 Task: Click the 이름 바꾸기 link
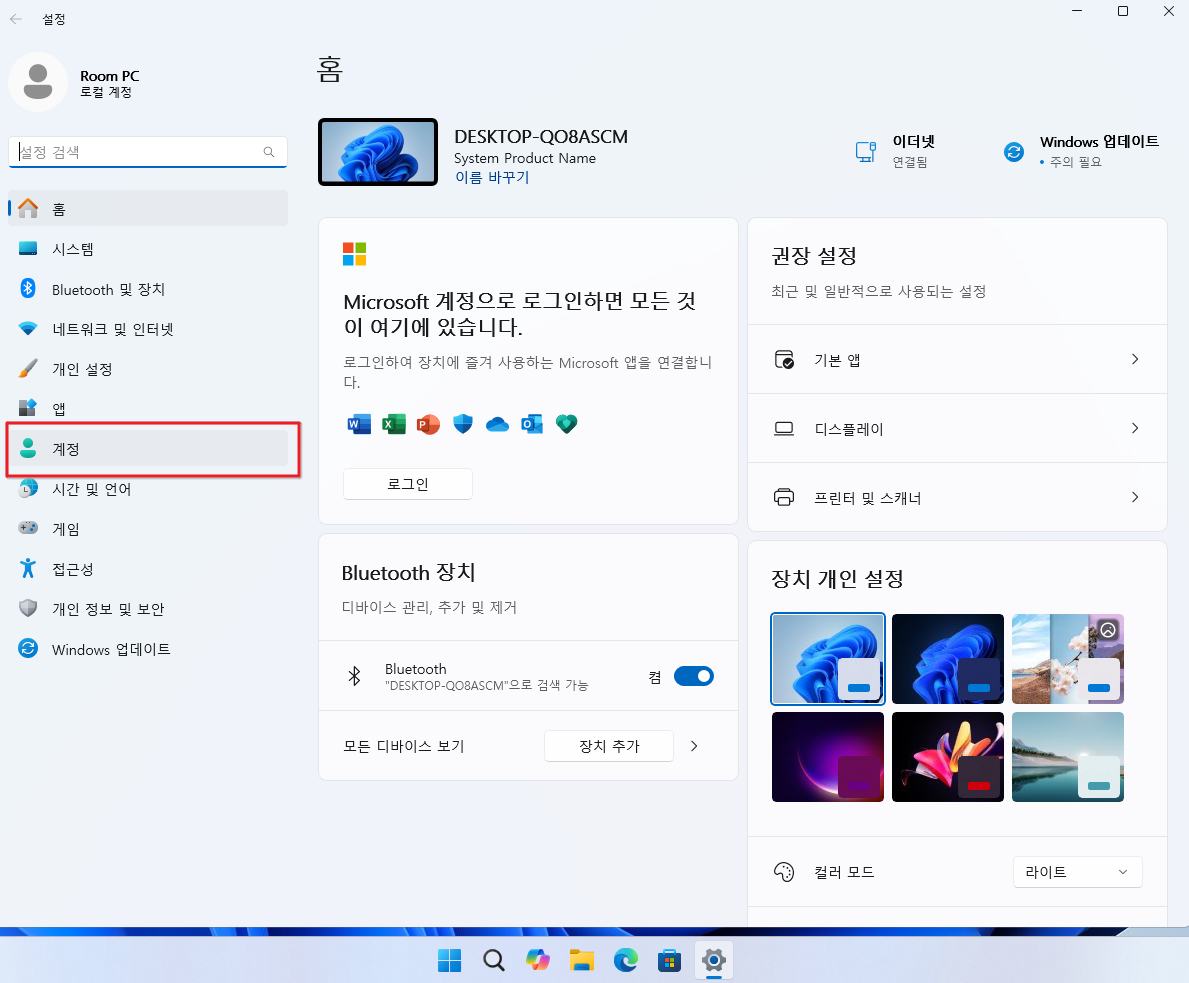pyautogui.click(x=491, y=177)
